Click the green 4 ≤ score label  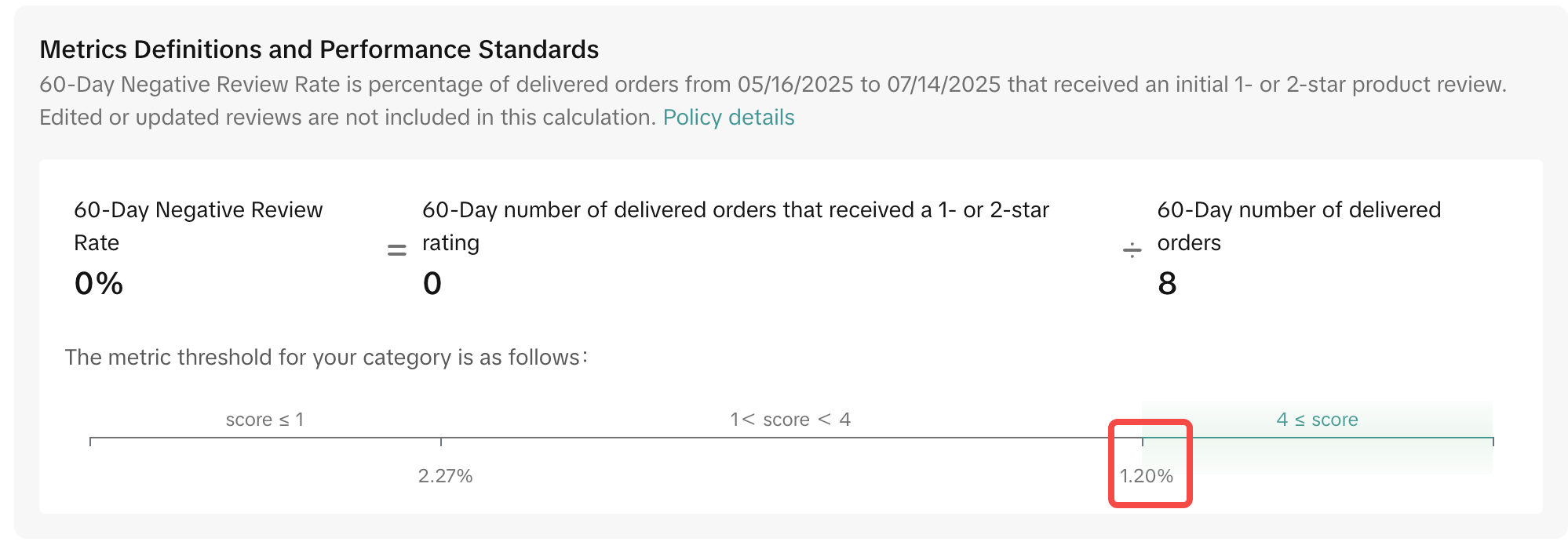(x=1317, y=420)
